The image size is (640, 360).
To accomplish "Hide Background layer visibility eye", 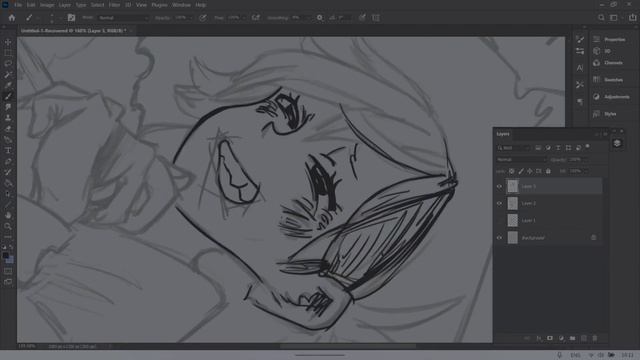I will point(499,238).
